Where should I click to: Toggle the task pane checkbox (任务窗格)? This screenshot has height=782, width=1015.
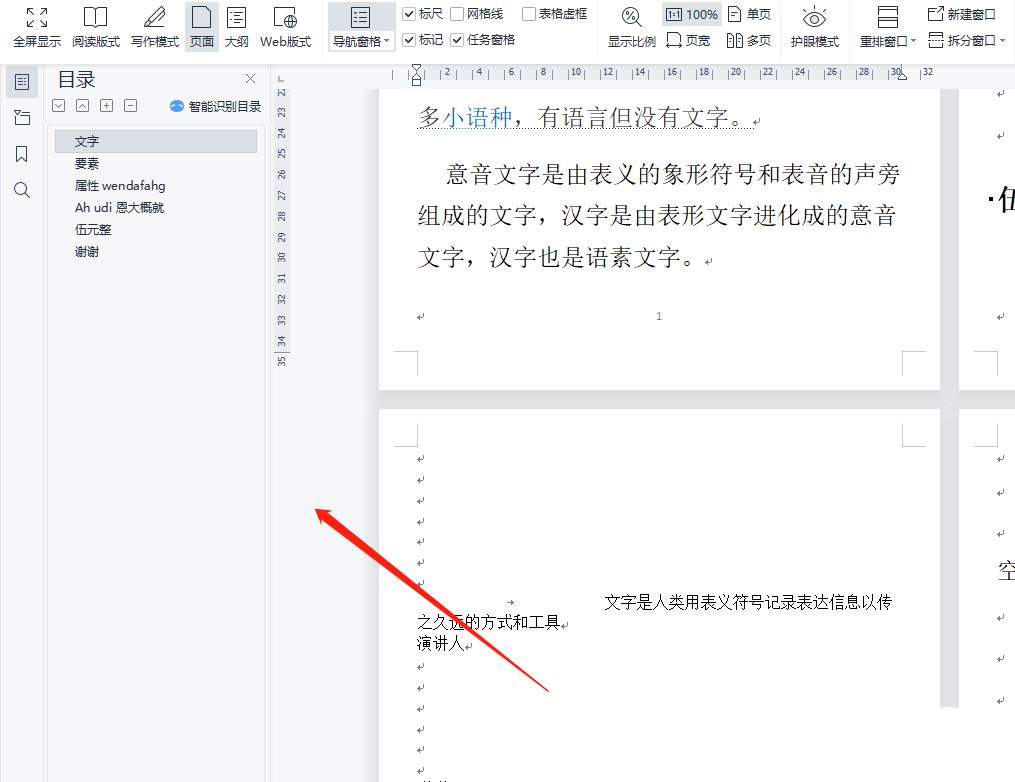tap(457, 40)
